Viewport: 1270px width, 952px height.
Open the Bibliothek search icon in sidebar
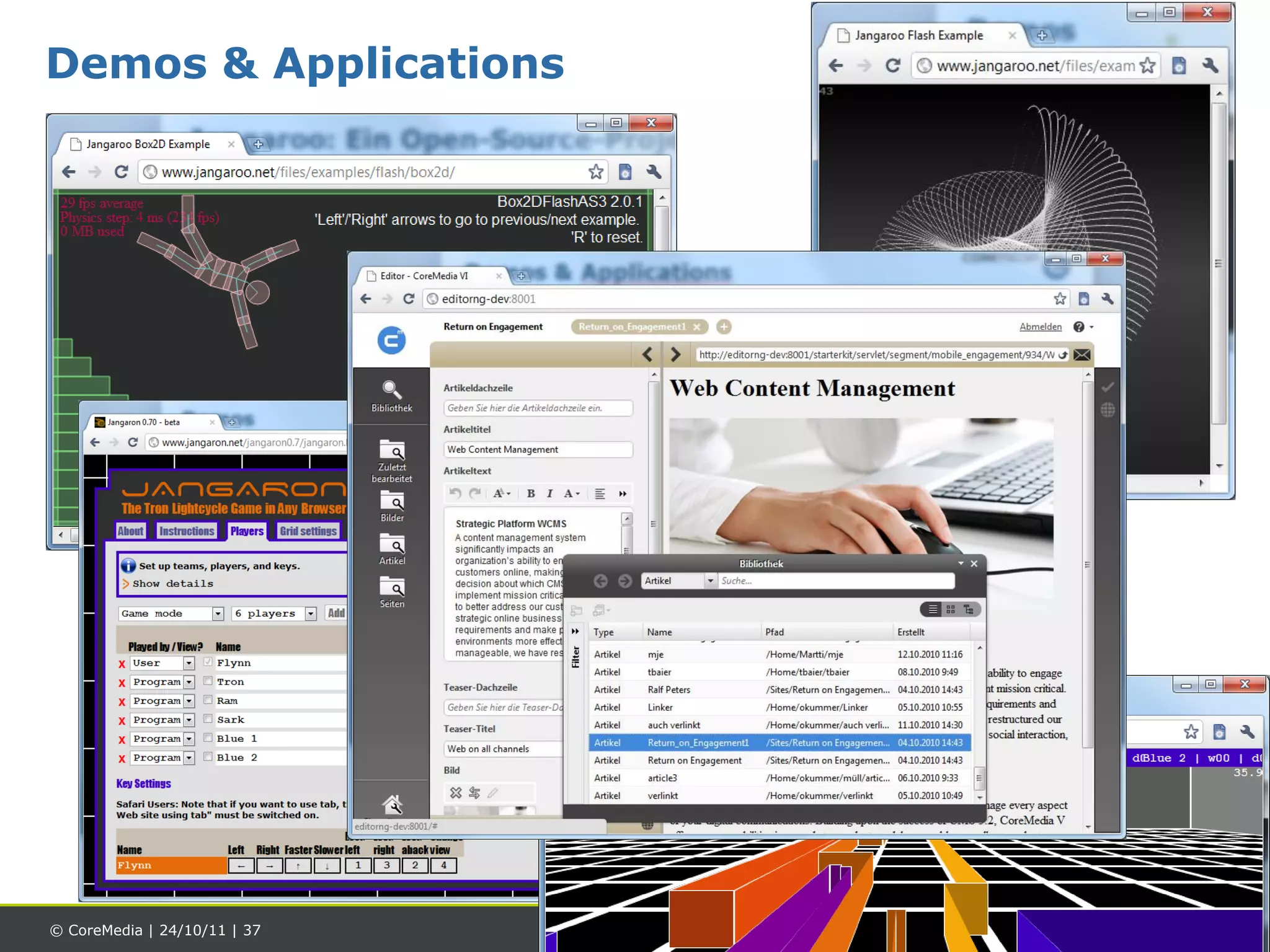point(391,390)
